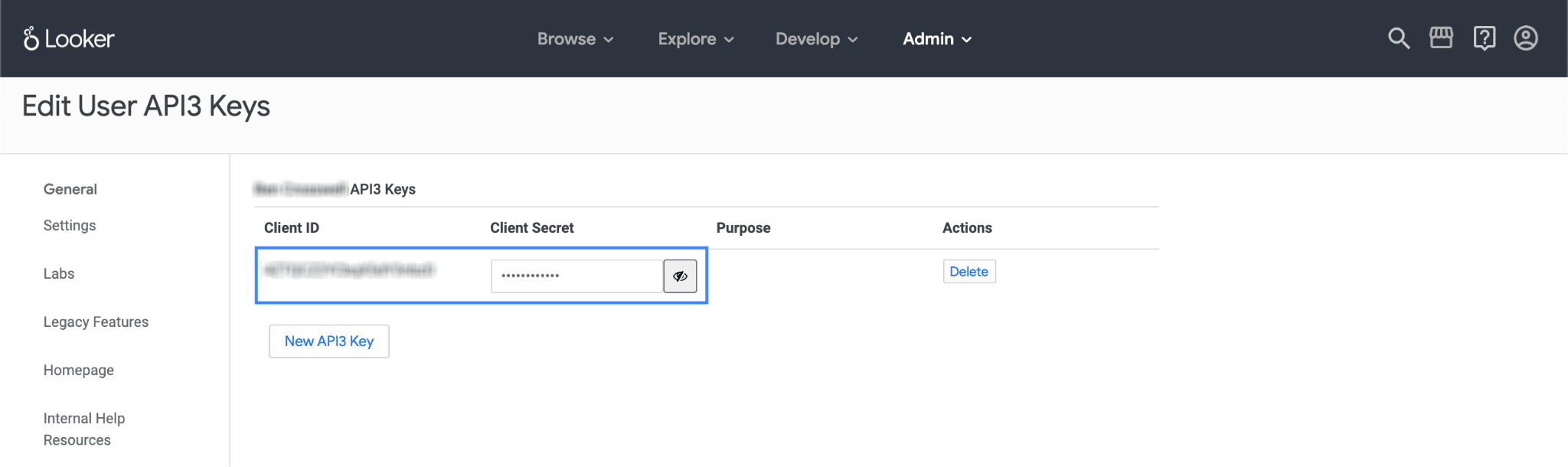Open the Marketplace storefront icon

tap(1441, 38)
